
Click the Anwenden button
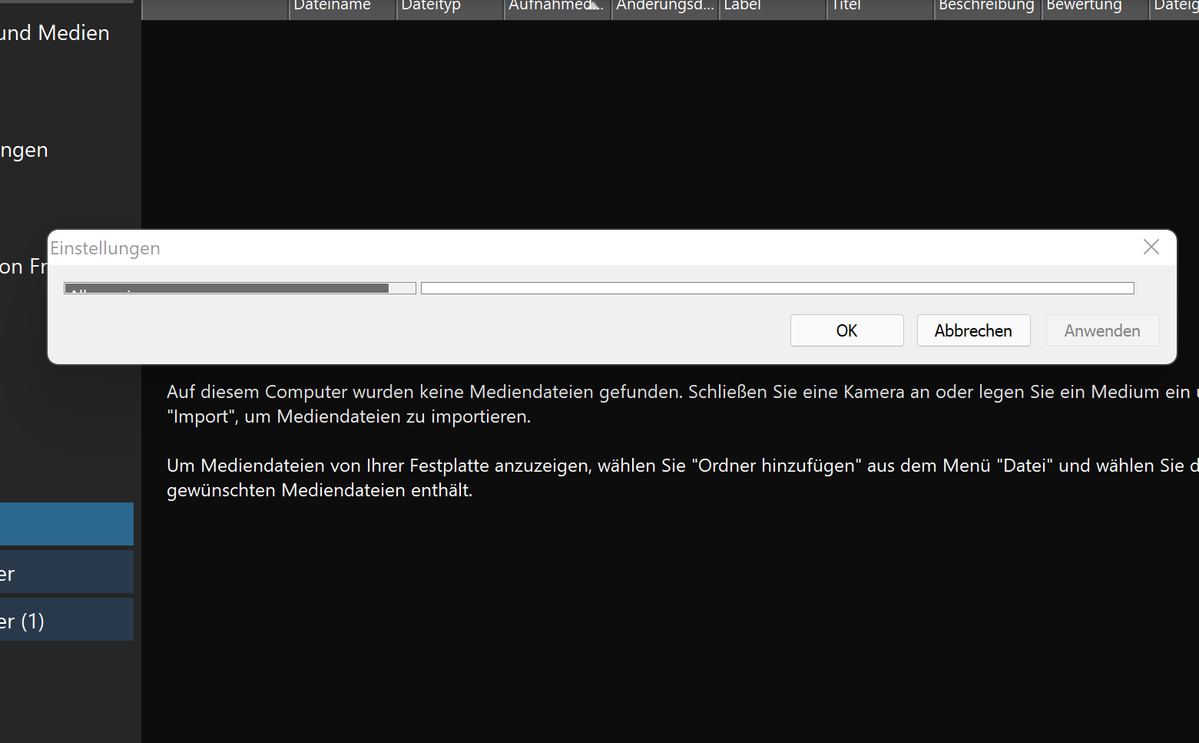[1102, 331]
